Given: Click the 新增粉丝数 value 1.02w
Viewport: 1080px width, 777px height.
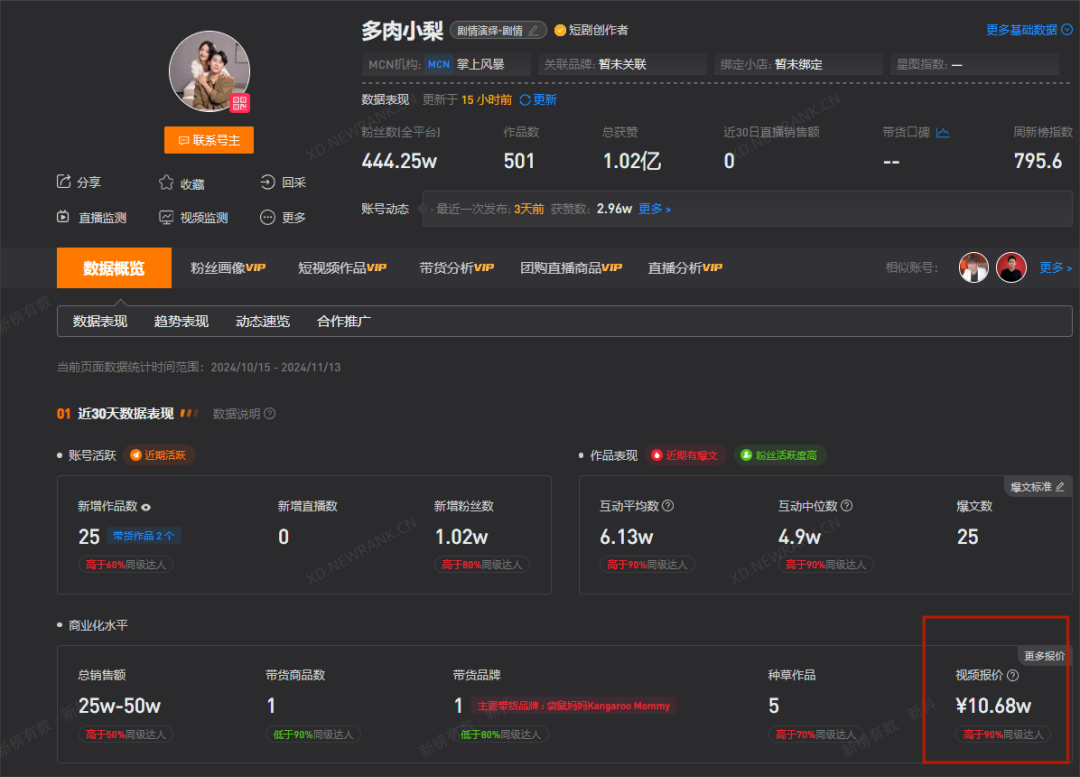Looking at the screenshot, I should 461,537.
